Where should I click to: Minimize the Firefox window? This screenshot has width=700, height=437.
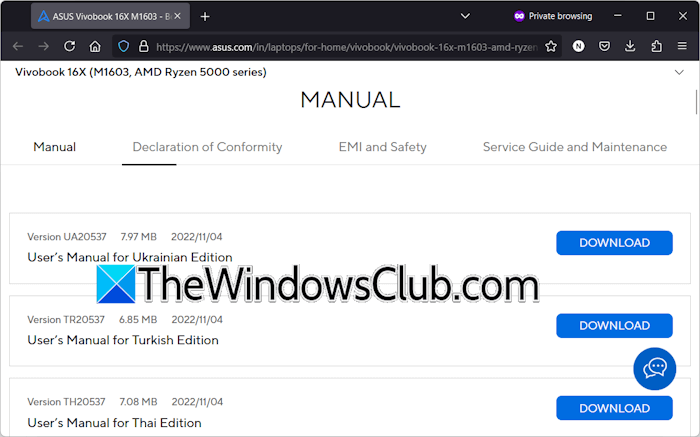[618, 16]
